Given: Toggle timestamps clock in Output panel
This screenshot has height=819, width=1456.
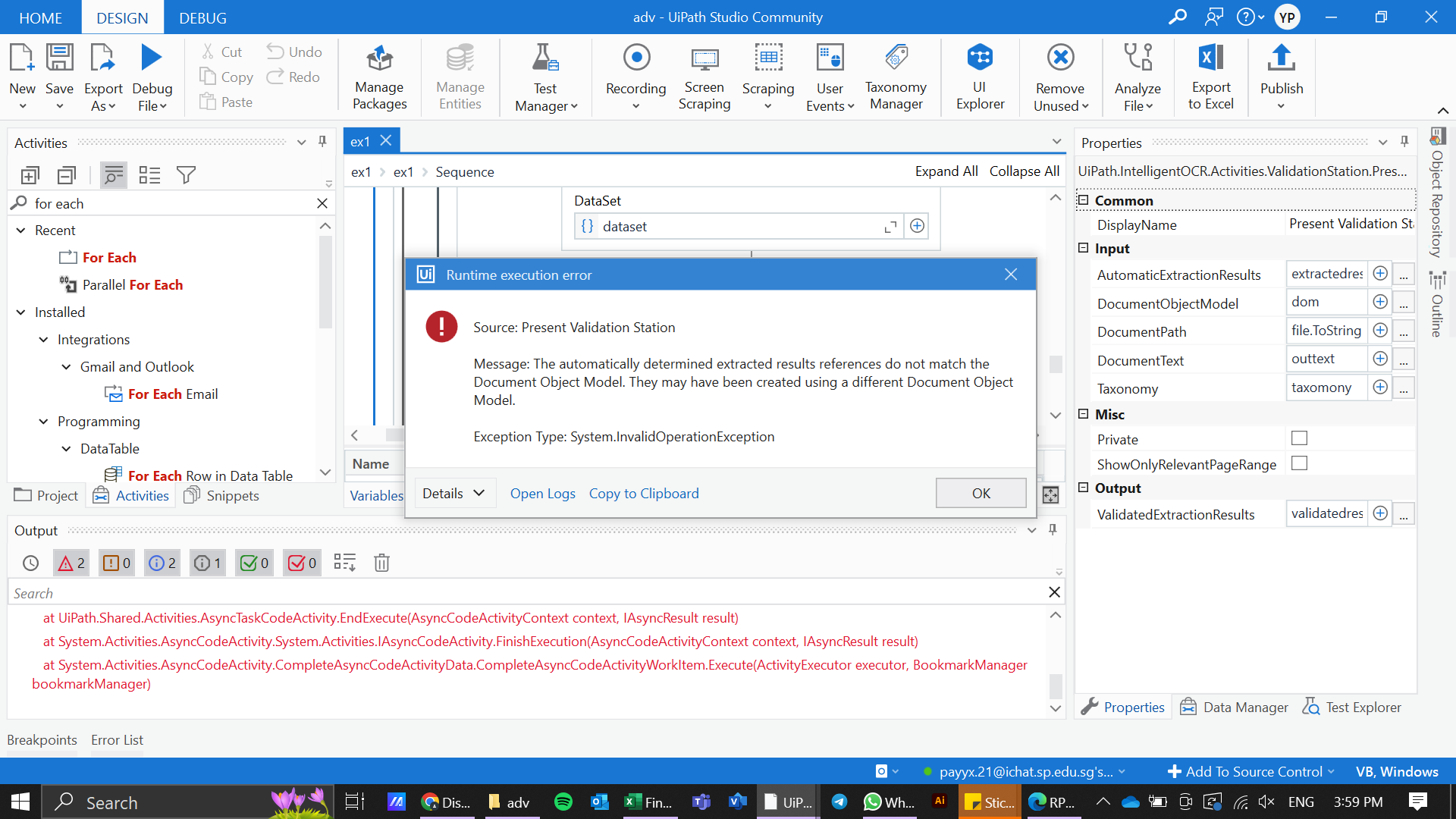Looking at the screenshot, I should point(30,563).
